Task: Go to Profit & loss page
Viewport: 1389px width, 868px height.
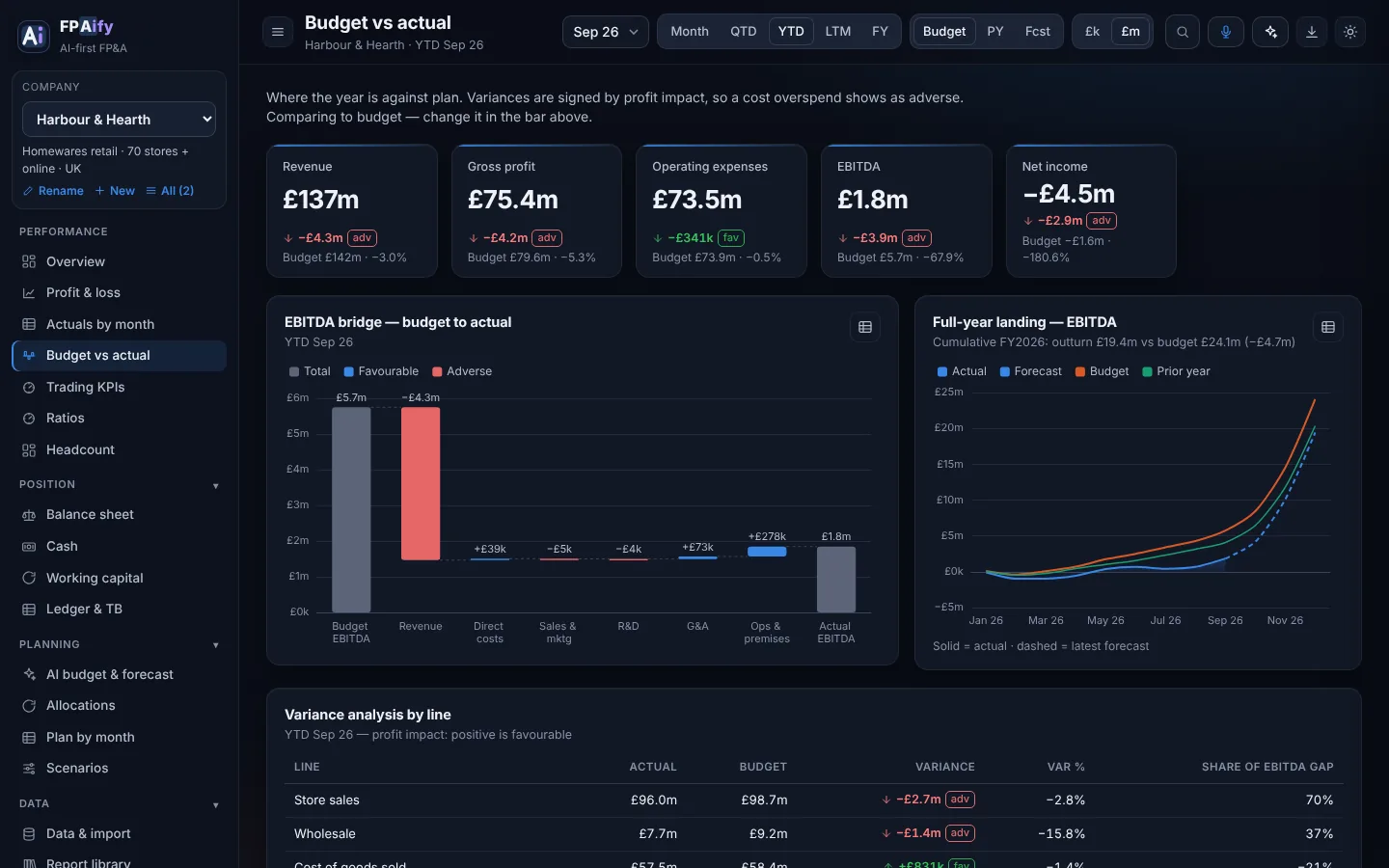Action: [x=119, y=292]
